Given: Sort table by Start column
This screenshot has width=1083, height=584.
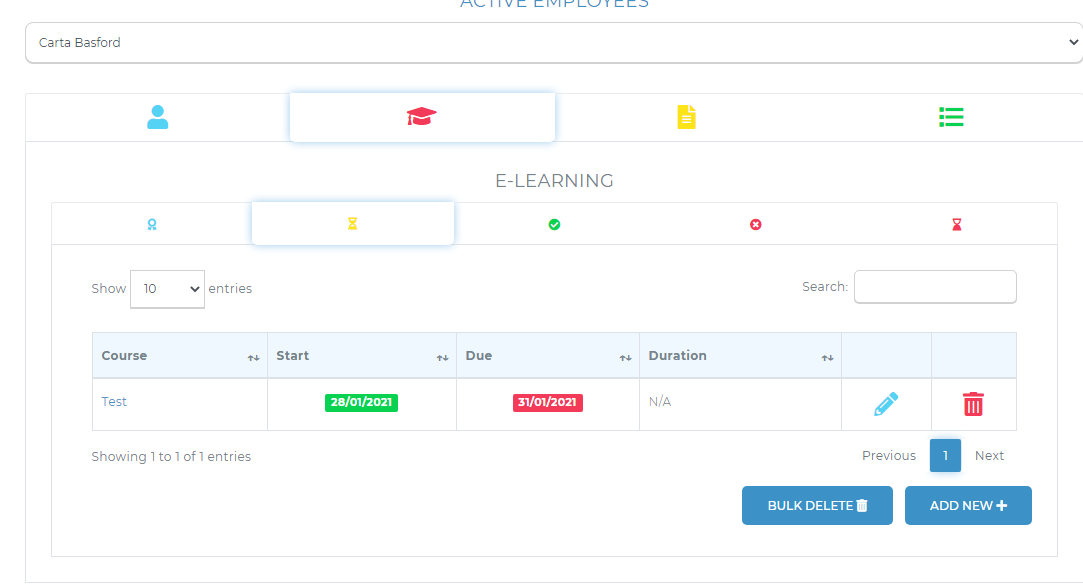Looking at the screenshot, I should 362,356.
